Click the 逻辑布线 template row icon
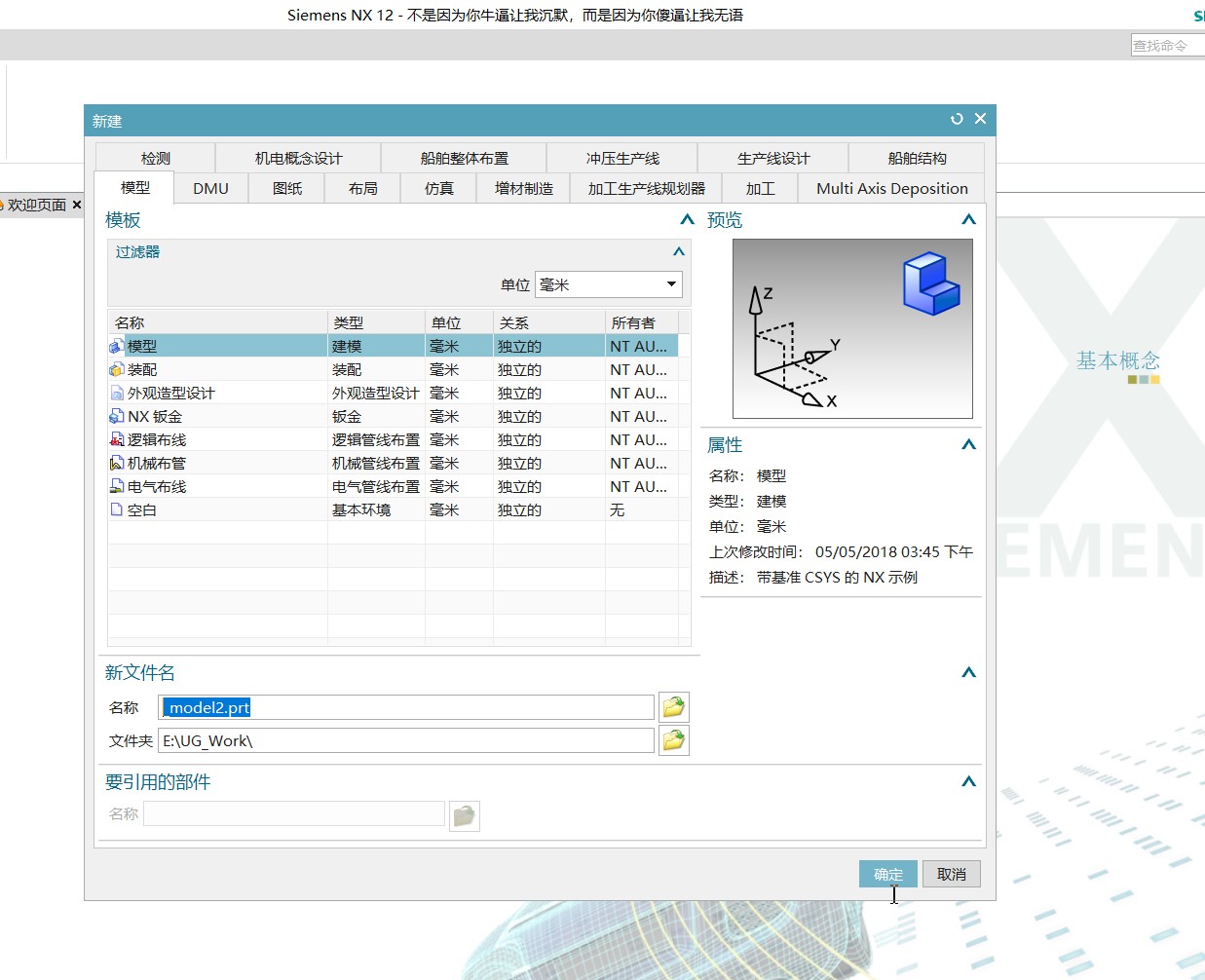The height and width of the screenshot is (980, 1205). click(117, 439)
